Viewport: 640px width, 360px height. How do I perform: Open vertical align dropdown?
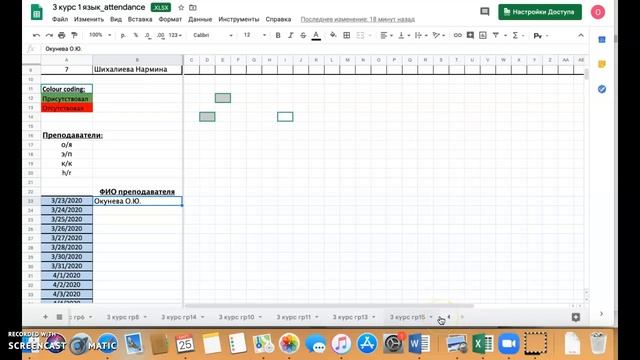coord(404,36)
